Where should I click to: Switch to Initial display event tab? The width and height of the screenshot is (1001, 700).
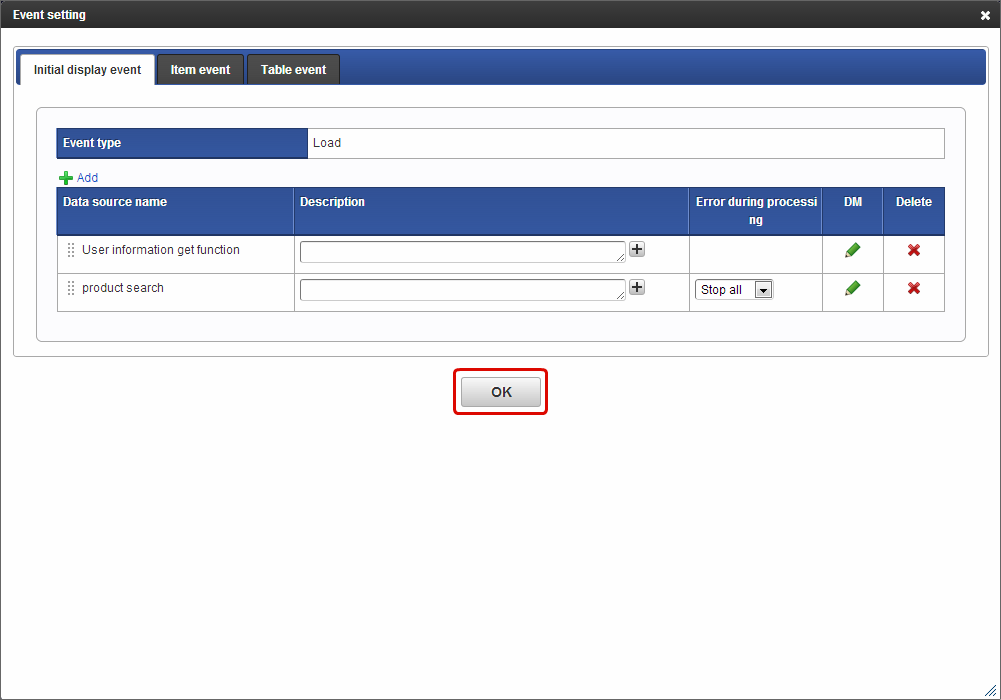[x=87, y=70]
